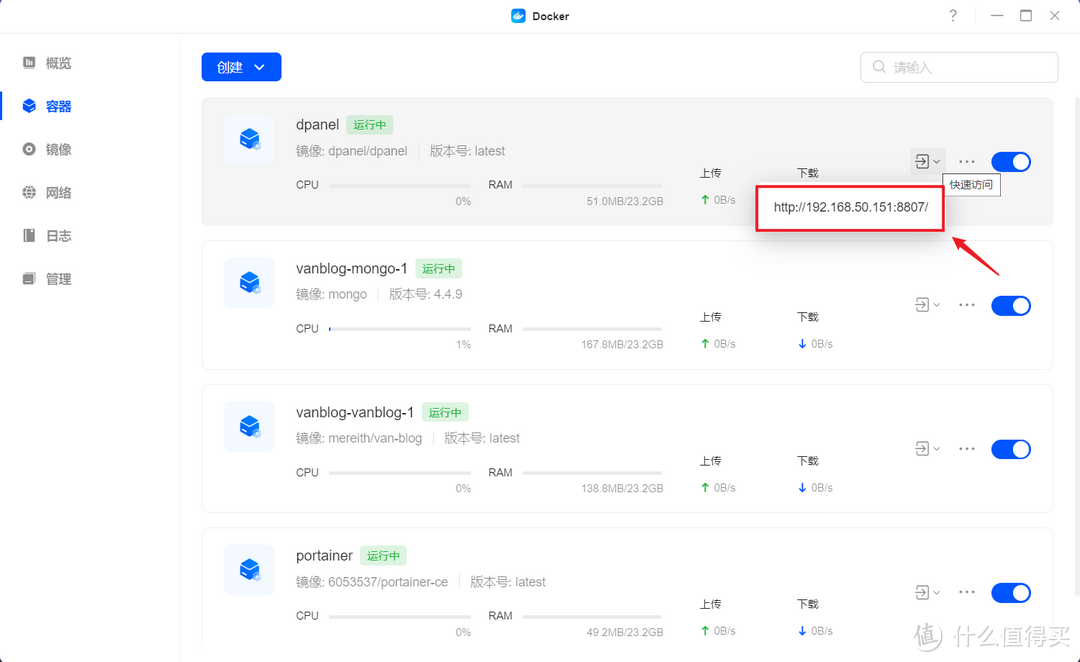1080x662 pixels.
Task: Click the Docker whale icon in the title bar
Action: pyautogui.click(x=517, y=15)
